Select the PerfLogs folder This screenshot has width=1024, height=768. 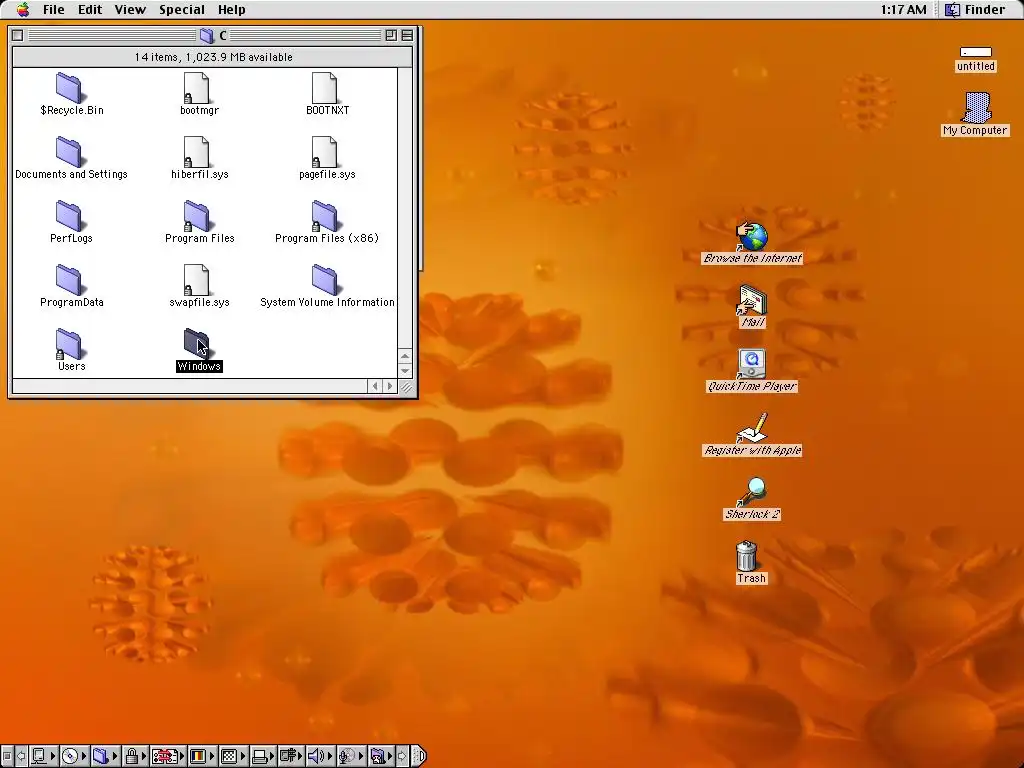(x=71, y=222)
